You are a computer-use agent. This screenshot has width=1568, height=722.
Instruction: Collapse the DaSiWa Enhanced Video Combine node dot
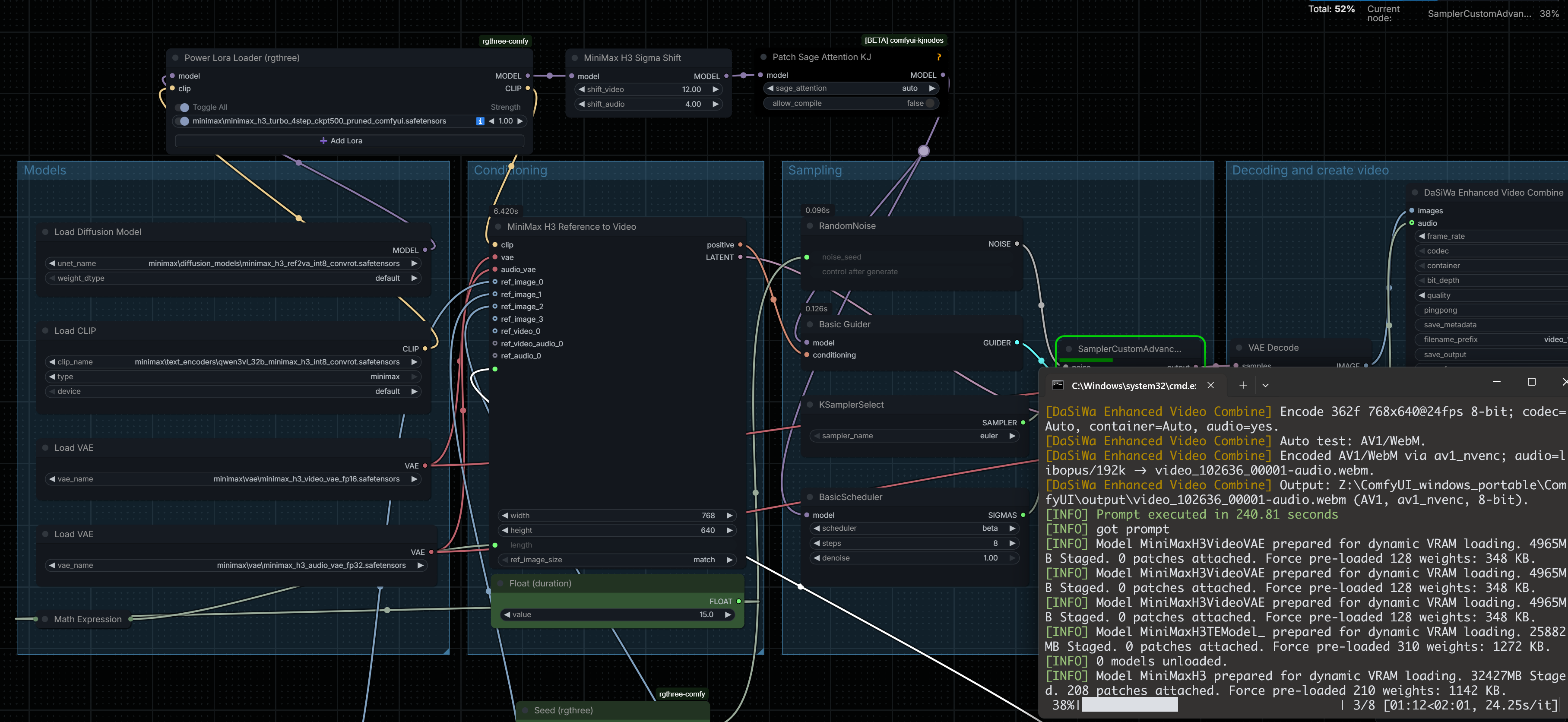(x=1415, y=192)
